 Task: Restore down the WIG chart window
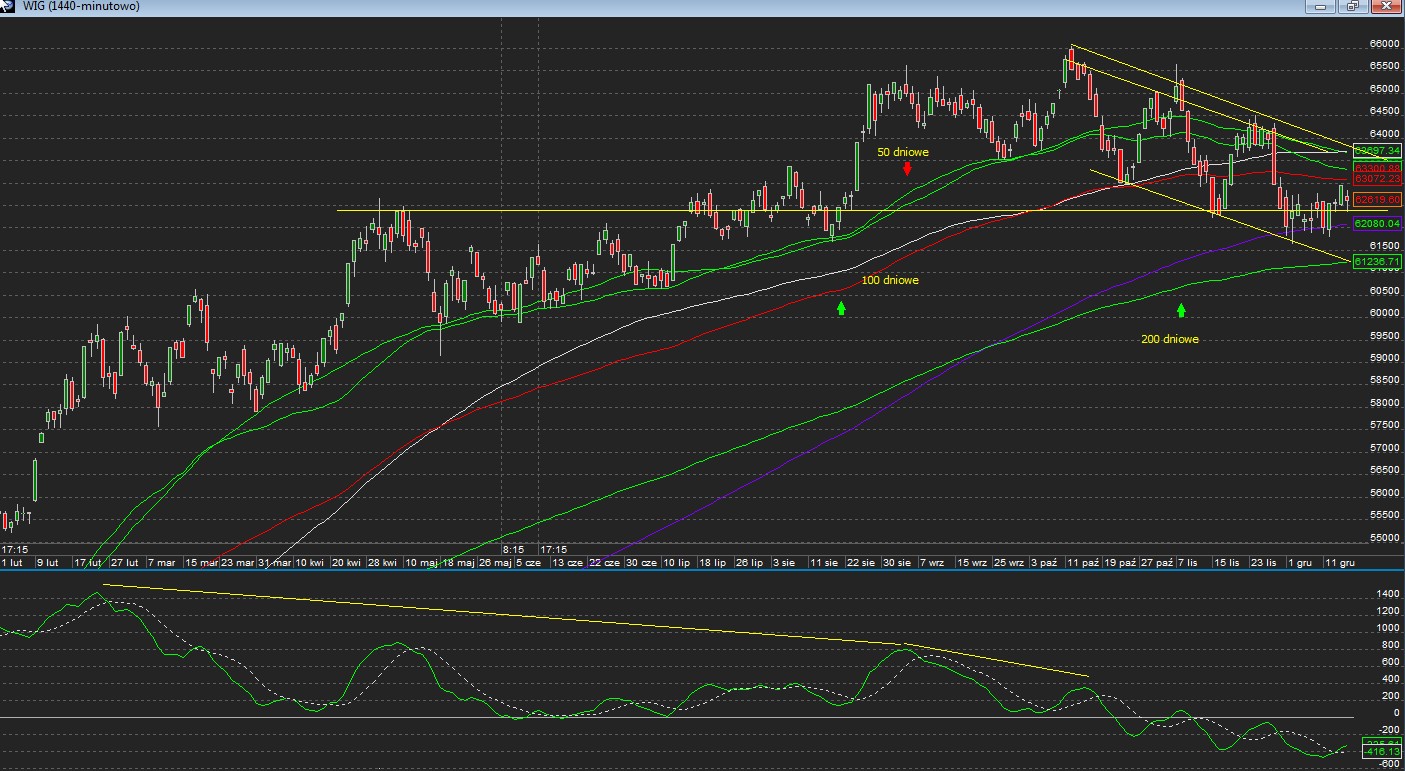pyautogui.click(x=1352, y=6)
